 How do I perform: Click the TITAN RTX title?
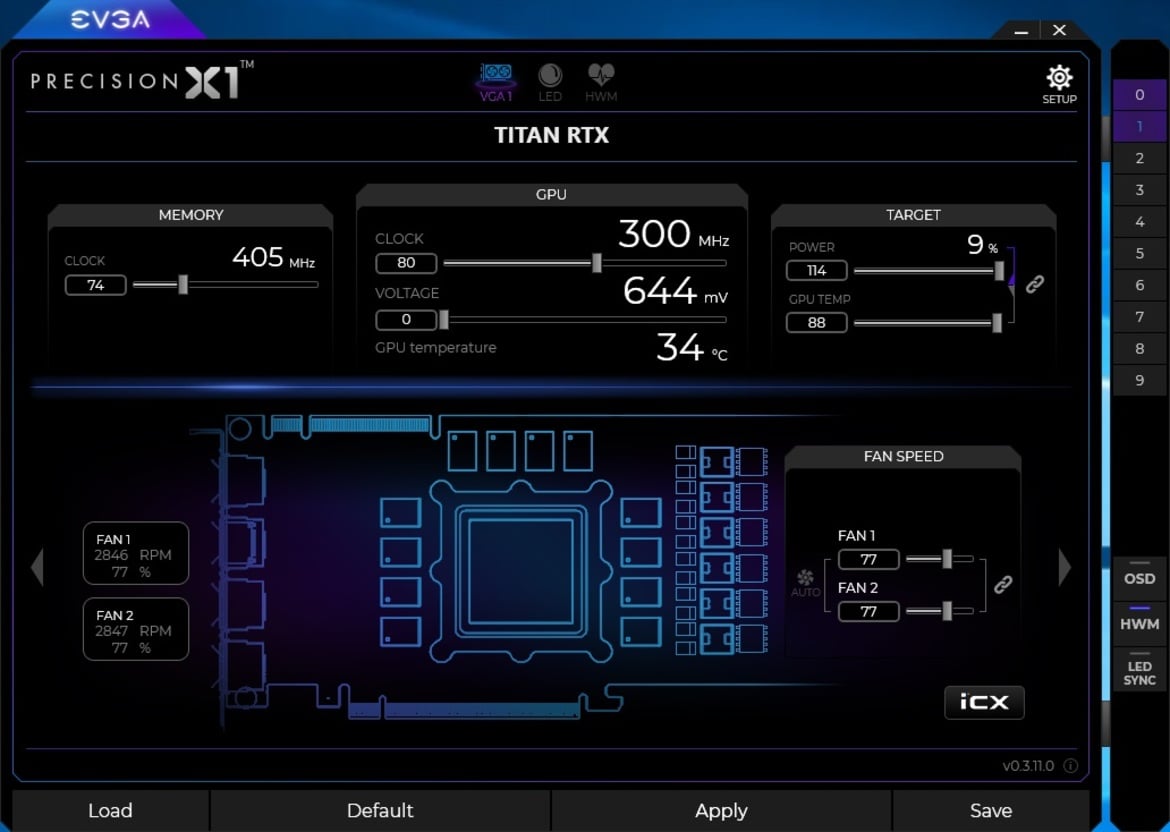click(551, 135)
